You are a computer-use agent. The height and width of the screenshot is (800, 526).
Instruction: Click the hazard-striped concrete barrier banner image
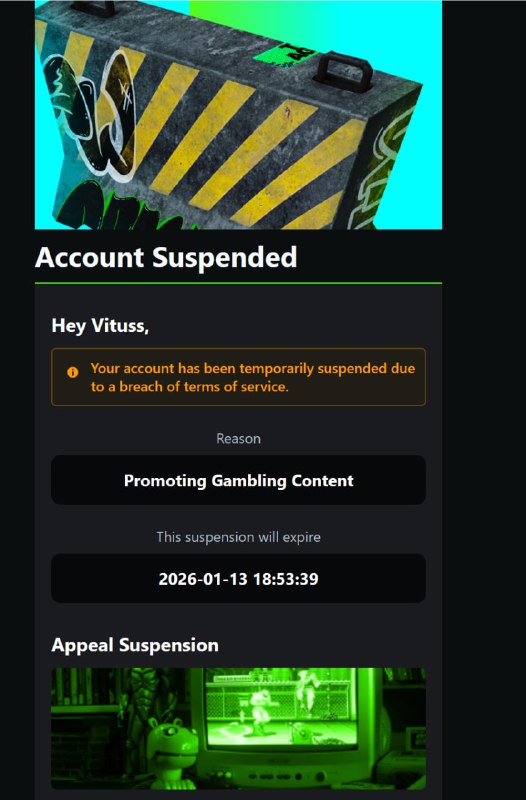tap(238, 115)
